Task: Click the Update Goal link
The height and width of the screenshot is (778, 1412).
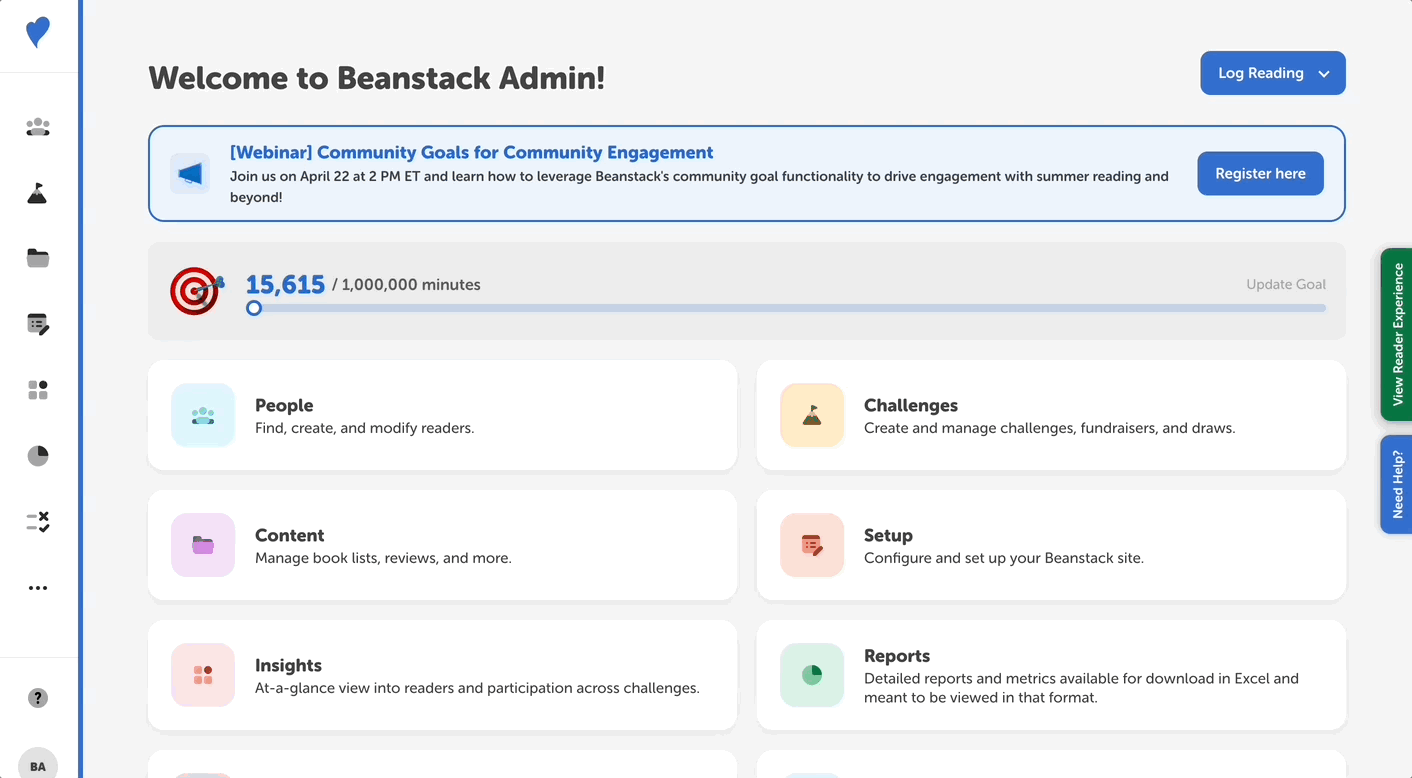Action: (x=1286, y=284)
